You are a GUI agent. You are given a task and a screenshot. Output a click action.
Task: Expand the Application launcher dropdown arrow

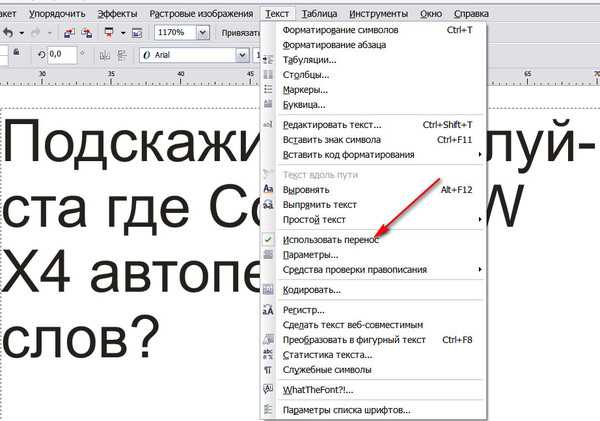coord(123,33)
